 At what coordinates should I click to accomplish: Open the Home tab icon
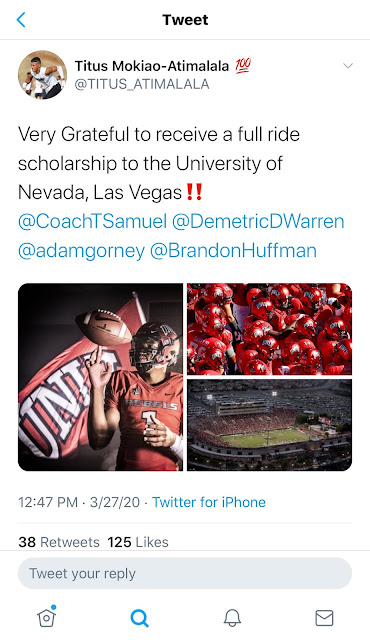click(47, 617)
